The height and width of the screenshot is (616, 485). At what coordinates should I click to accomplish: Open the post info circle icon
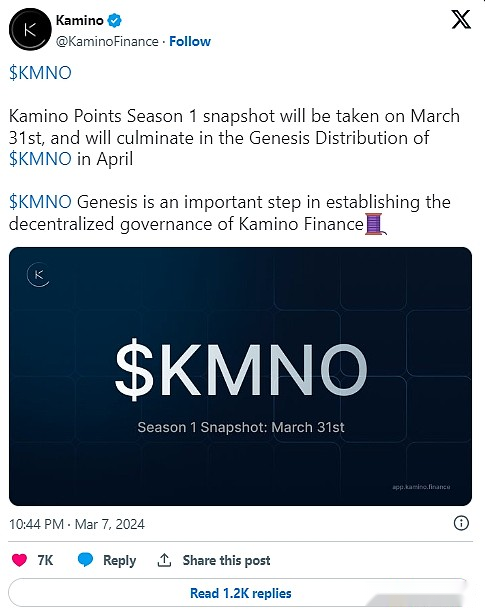(461, 523)
